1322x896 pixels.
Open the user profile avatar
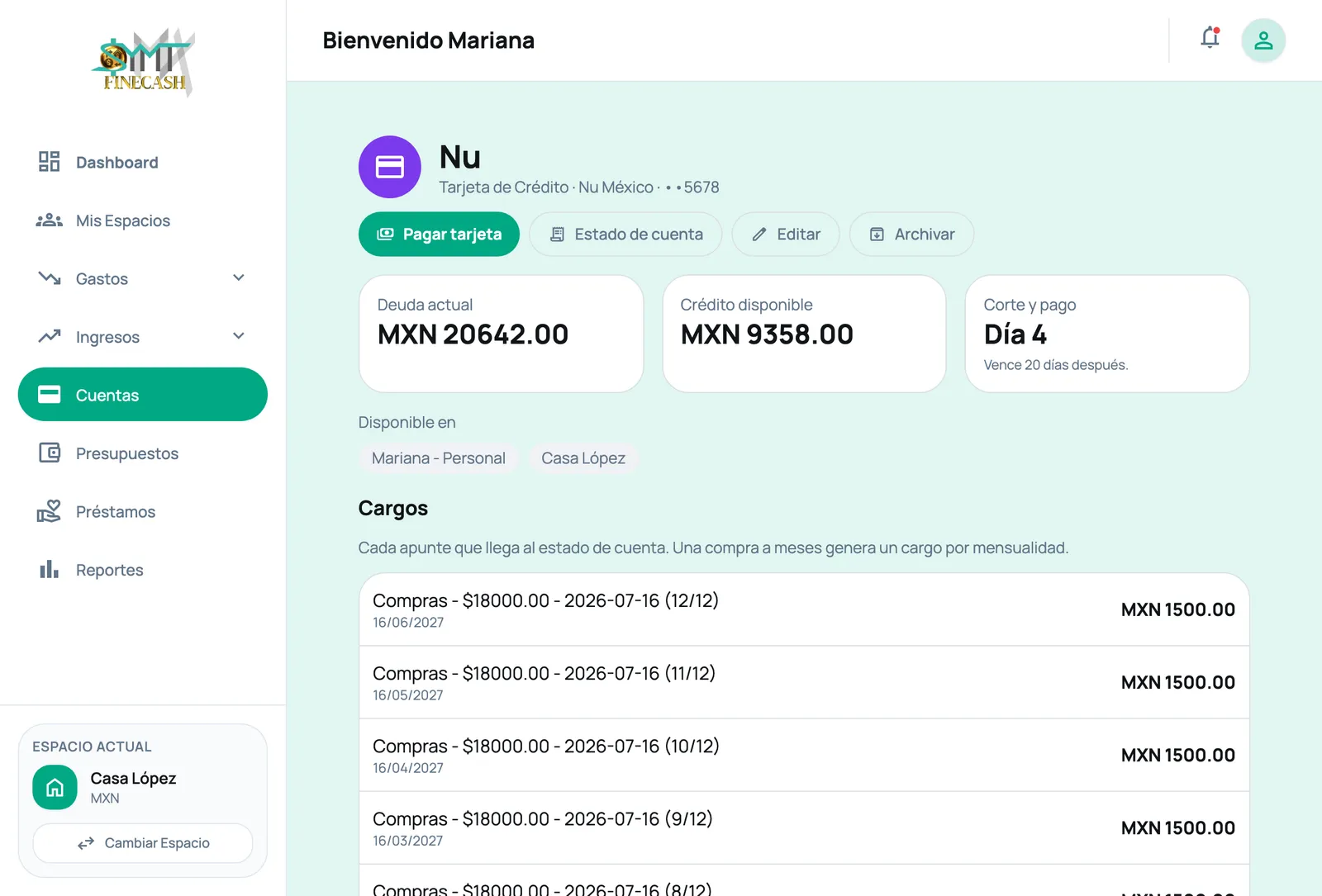pos(1263,40)
